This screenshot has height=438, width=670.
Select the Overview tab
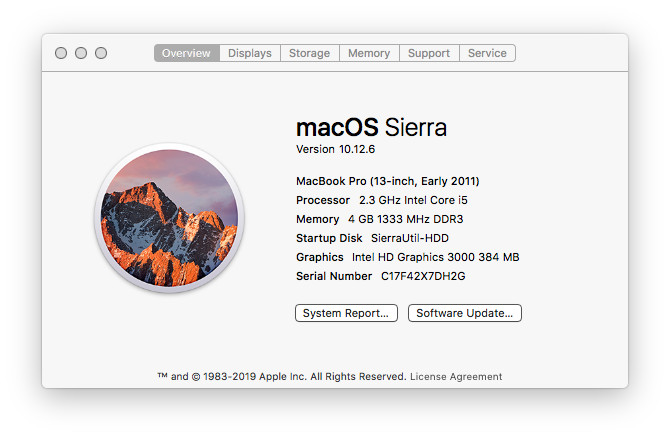pyautogui.click(x=187, y=53)
